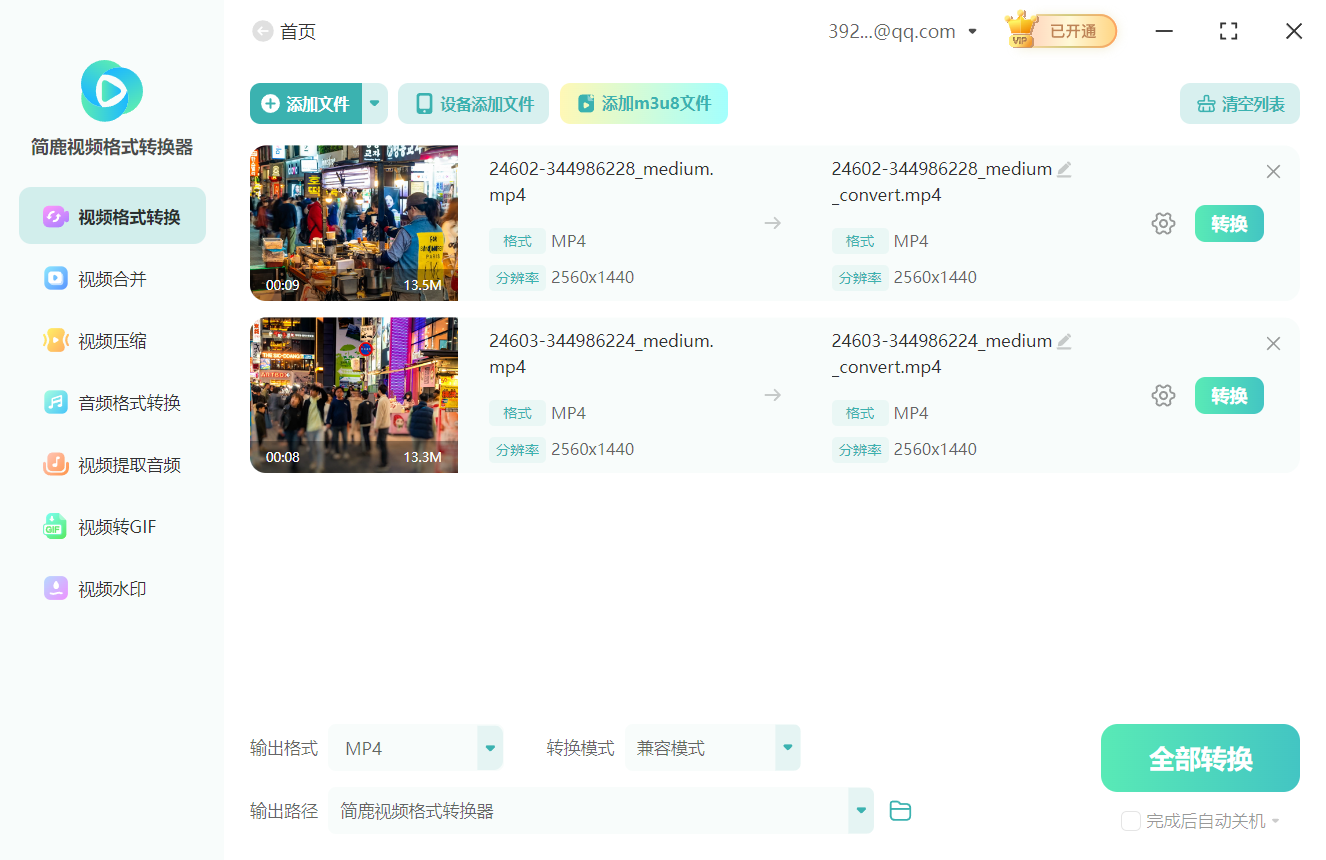Expand the 转换模式 兼容模式 dropdown

click(787, 747)
